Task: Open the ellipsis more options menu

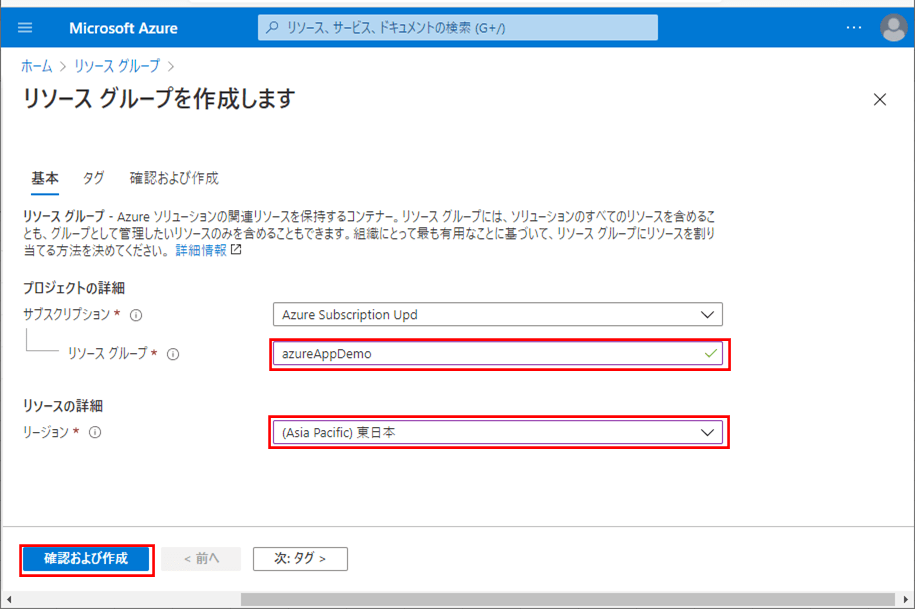Action: [853, 28]
